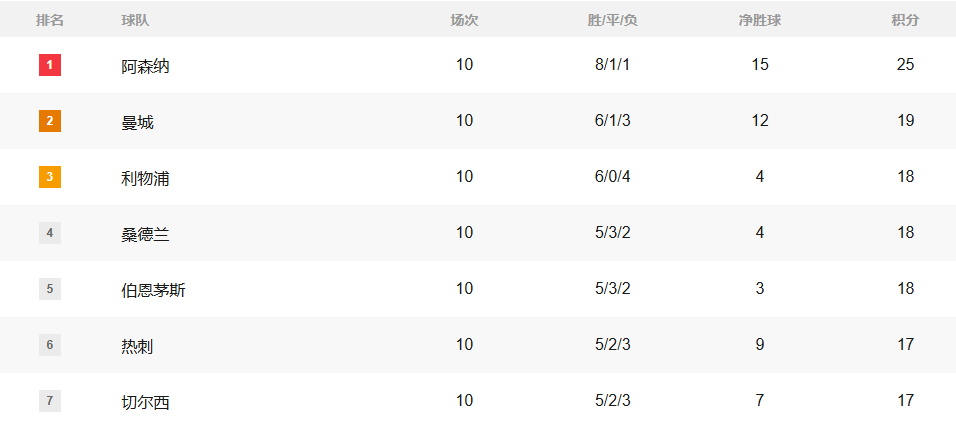Viewport: 956px width, 426px height.
Task: Open the 曼城 team link
Action: [137, 122]
